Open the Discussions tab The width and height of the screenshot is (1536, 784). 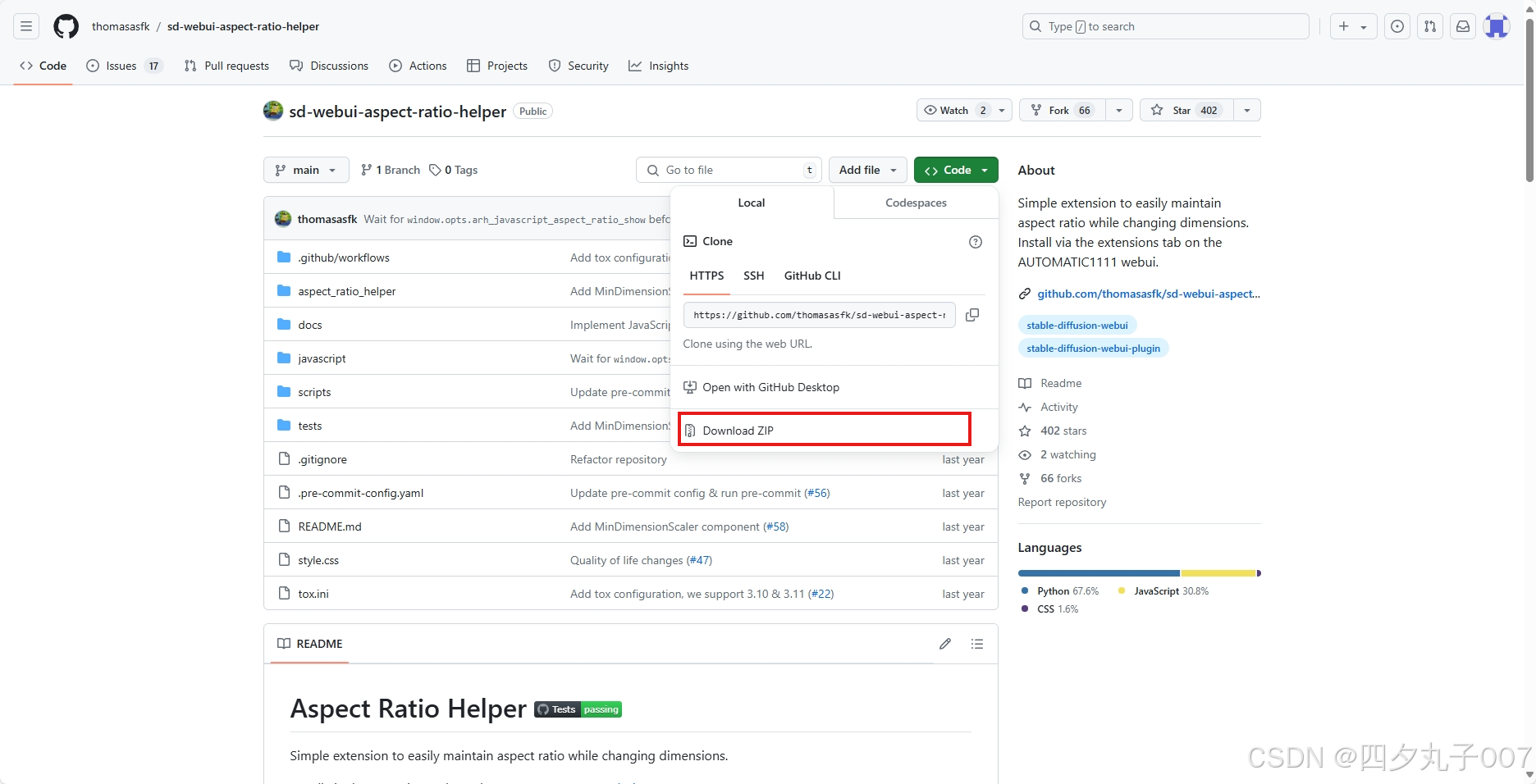(329, 66)
